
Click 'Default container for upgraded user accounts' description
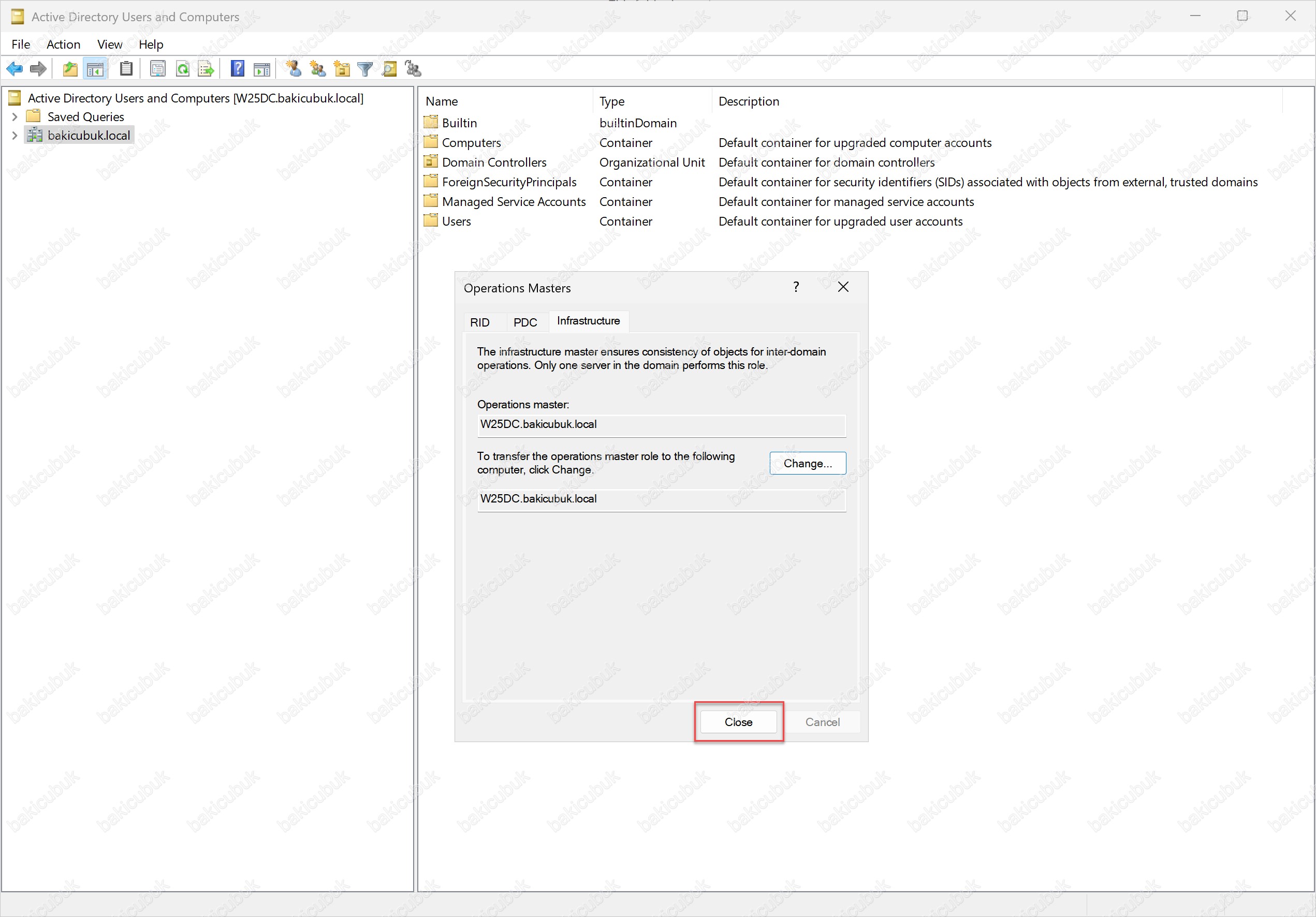(840, 221)
